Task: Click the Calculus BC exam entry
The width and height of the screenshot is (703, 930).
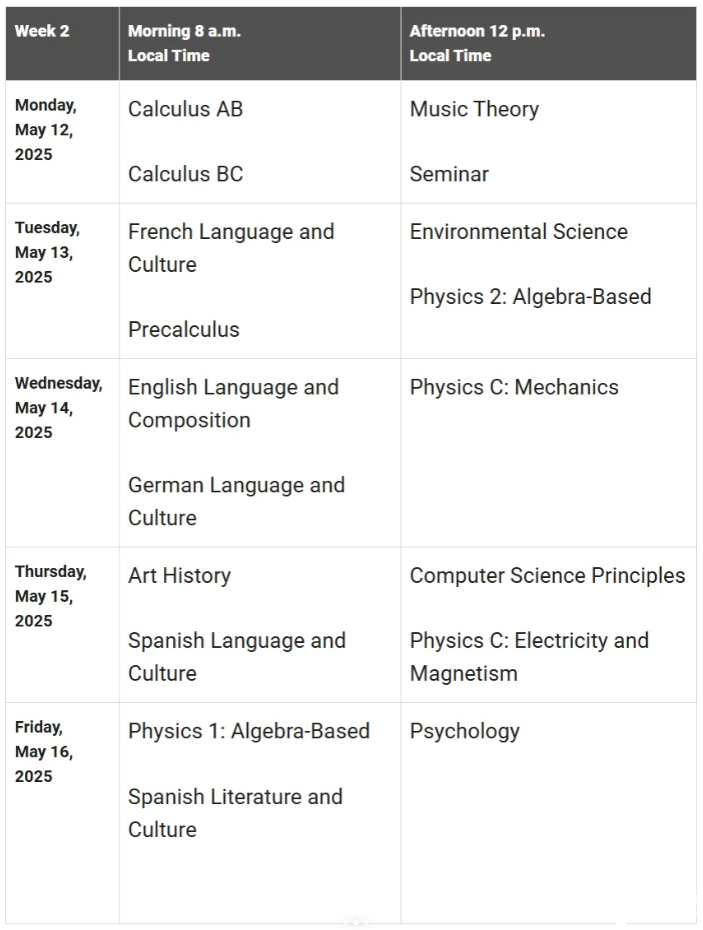Action: [x=185, y=174]
